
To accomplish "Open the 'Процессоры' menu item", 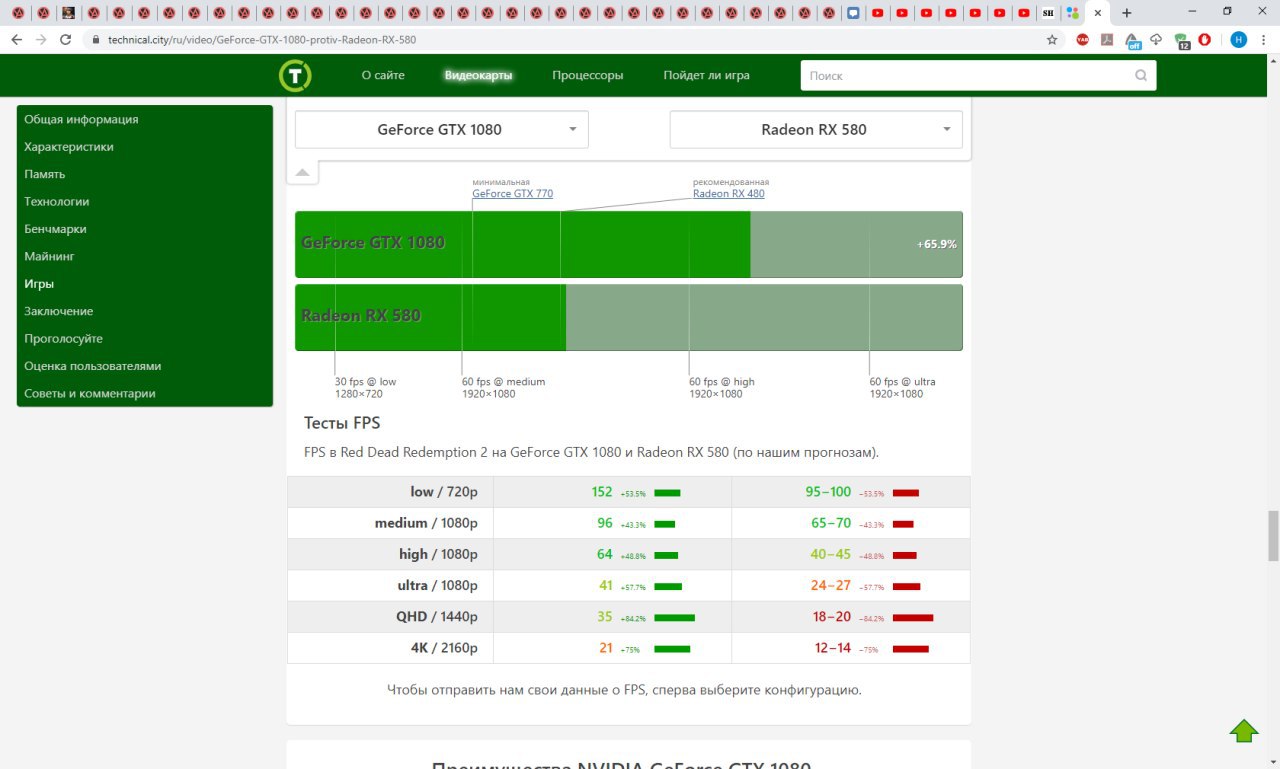I will (x=588, y=75).
